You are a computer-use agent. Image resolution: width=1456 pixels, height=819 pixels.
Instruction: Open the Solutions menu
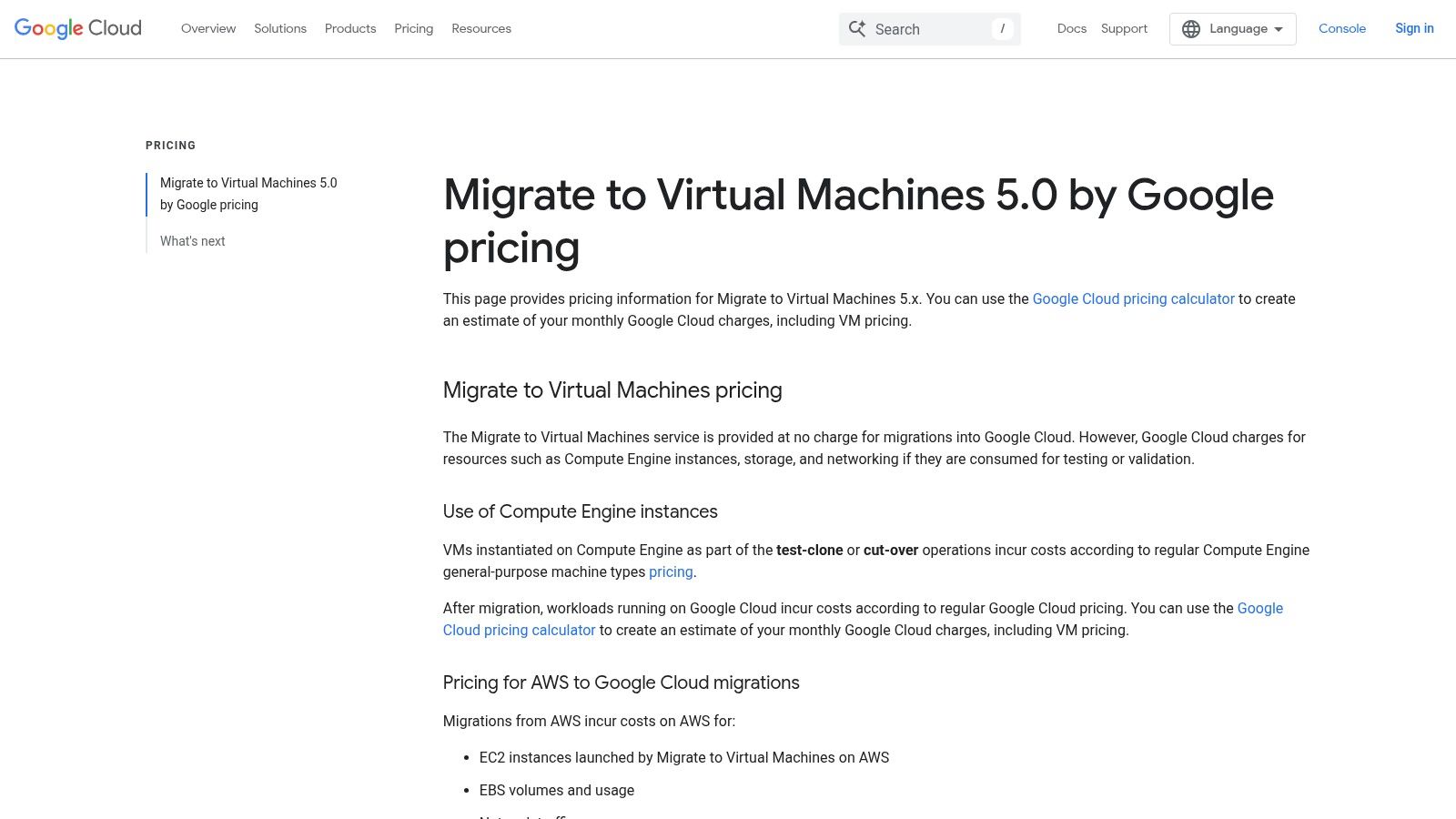point(279,28)
